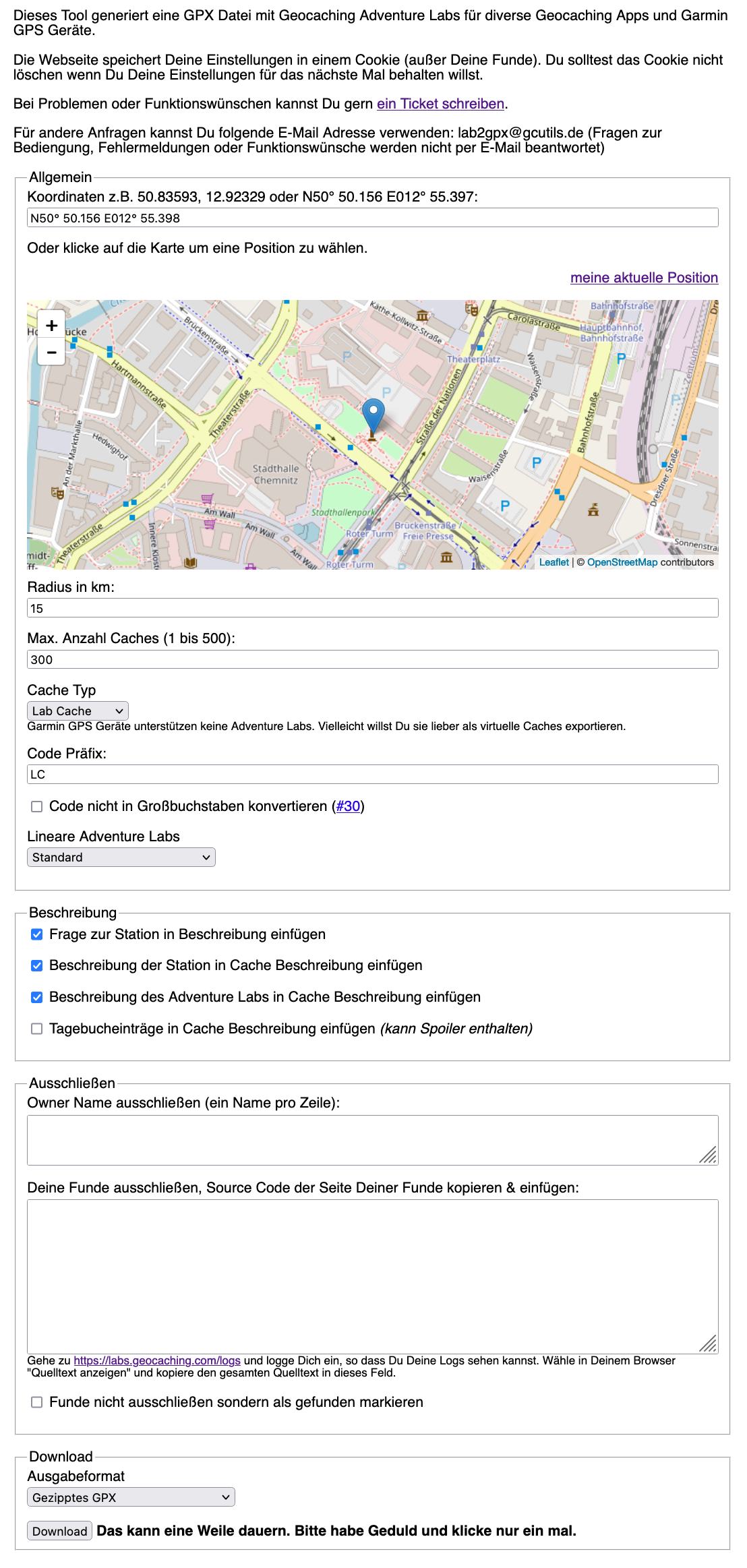Click the Radius in km input field

coord(373,608)
